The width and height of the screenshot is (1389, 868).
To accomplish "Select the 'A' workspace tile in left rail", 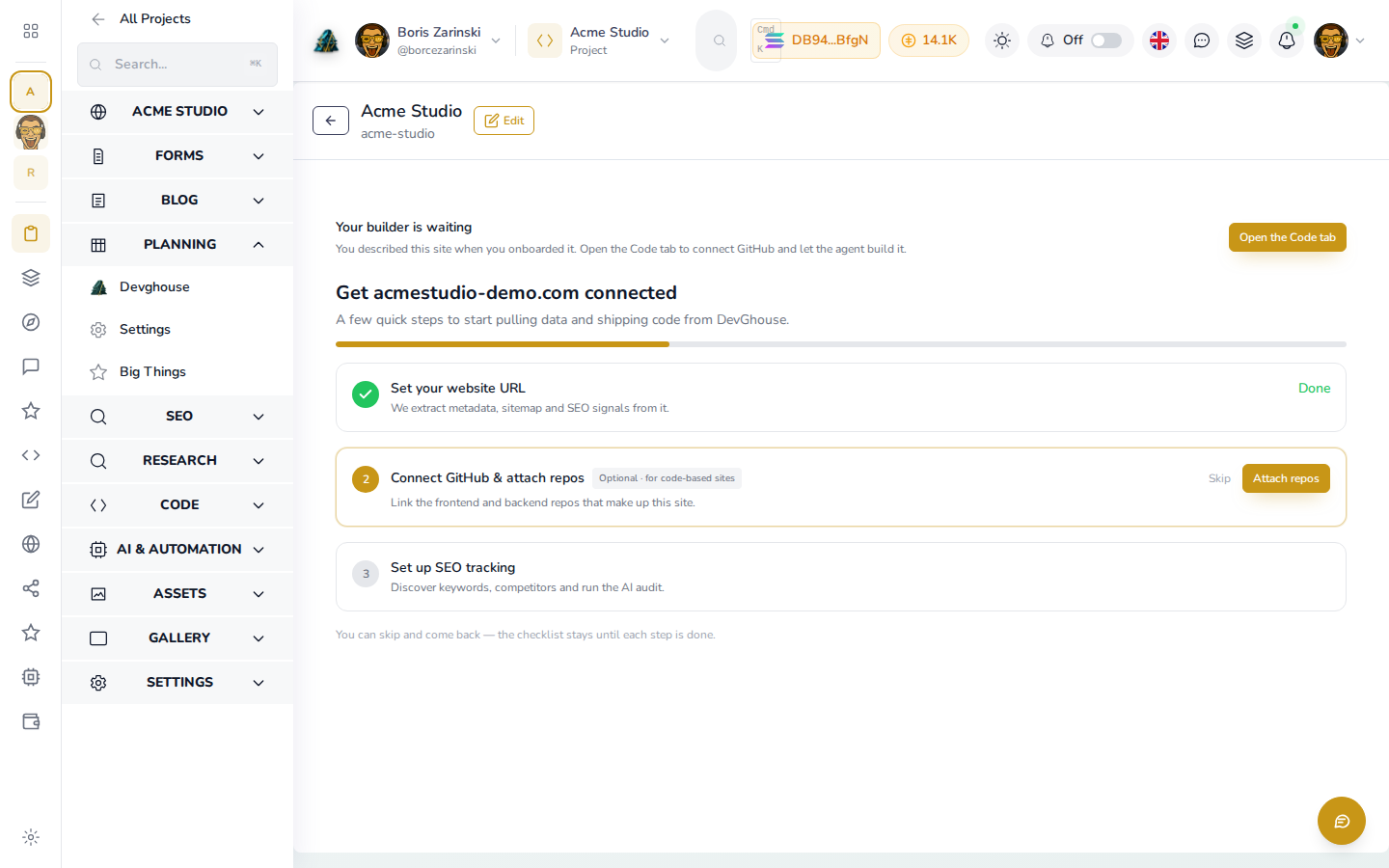I will pyautogui.click(x=31, y=92).
